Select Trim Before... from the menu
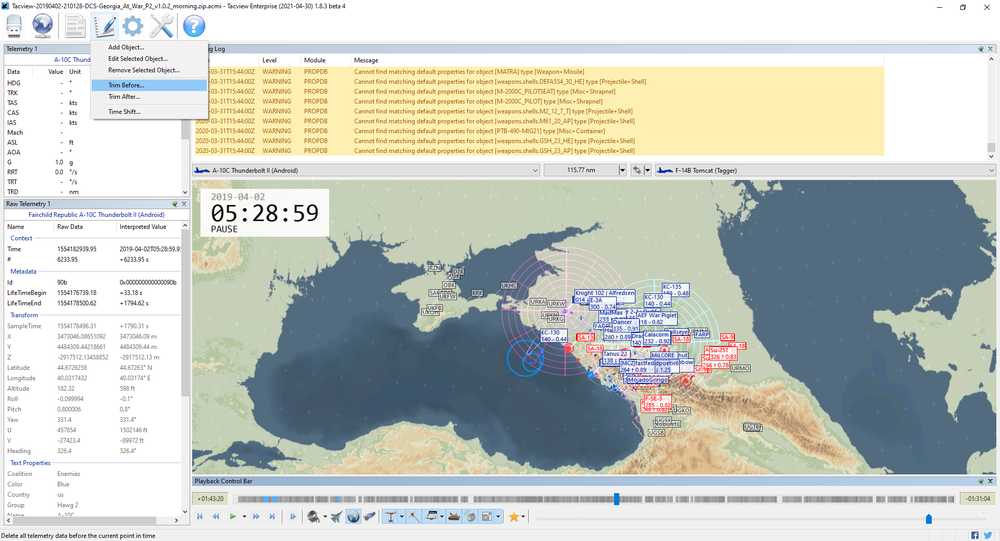Image resolution: width=1000 pixels, height=541 pixels. (x=124, y=85)
